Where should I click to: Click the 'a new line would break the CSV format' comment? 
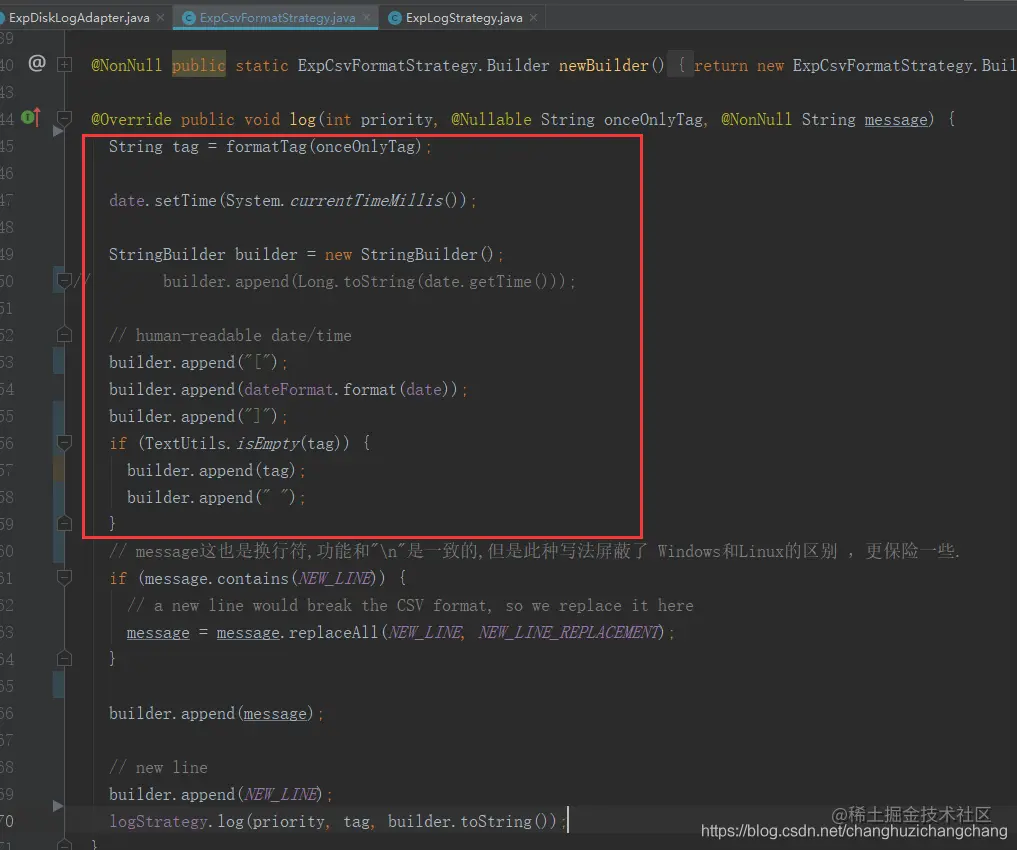tap(411, 606)
